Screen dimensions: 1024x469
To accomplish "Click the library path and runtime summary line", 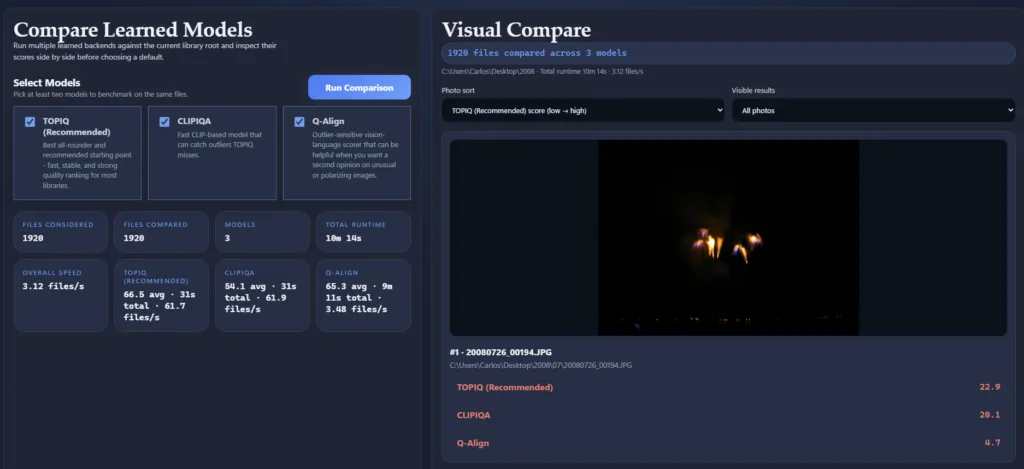I will click(542, 71).
